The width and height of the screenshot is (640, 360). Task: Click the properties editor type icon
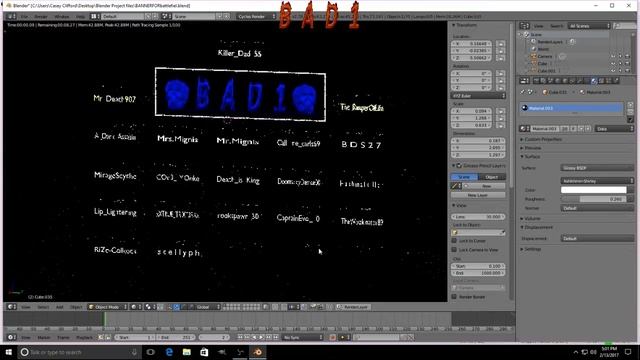point(524,81)
